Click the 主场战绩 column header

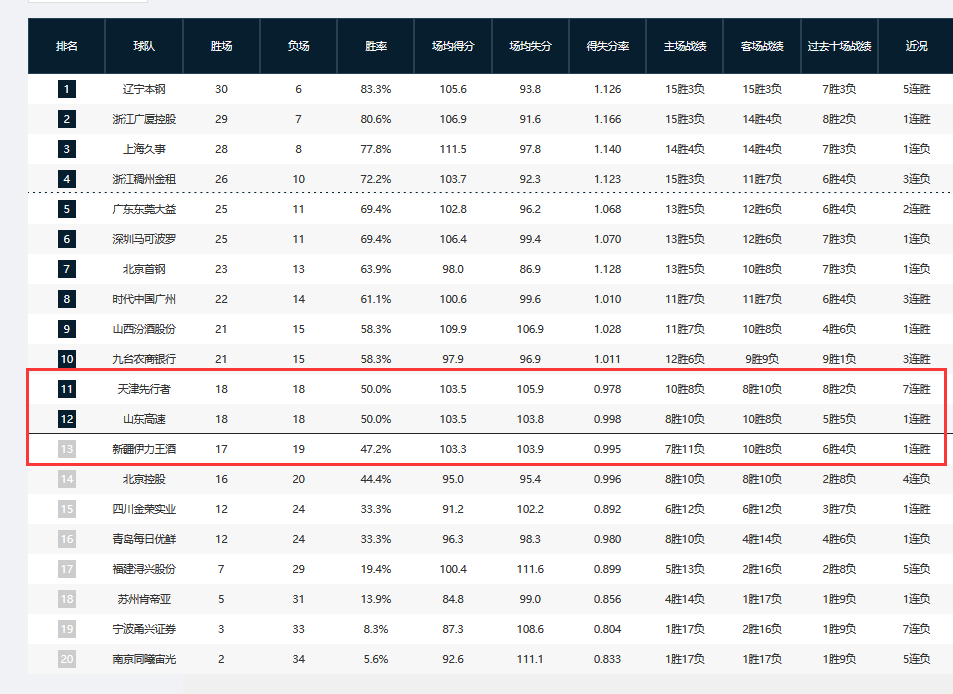[x=684, y=46]
